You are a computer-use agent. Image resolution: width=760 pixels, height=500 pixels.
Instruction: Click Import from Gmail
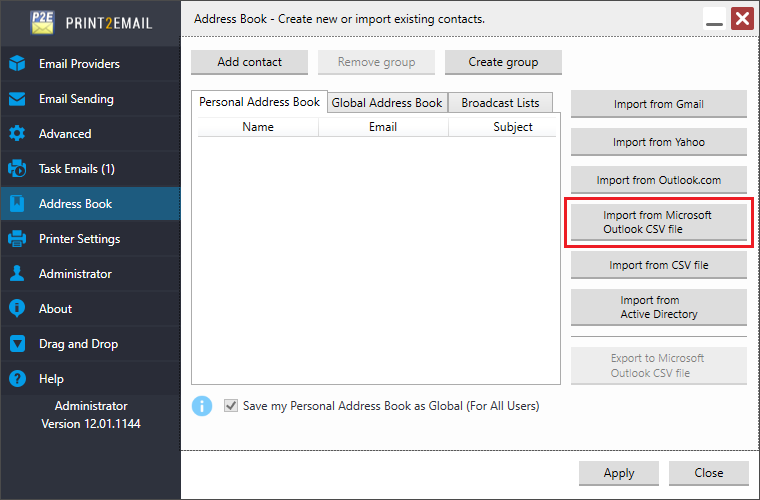(659, 104)
